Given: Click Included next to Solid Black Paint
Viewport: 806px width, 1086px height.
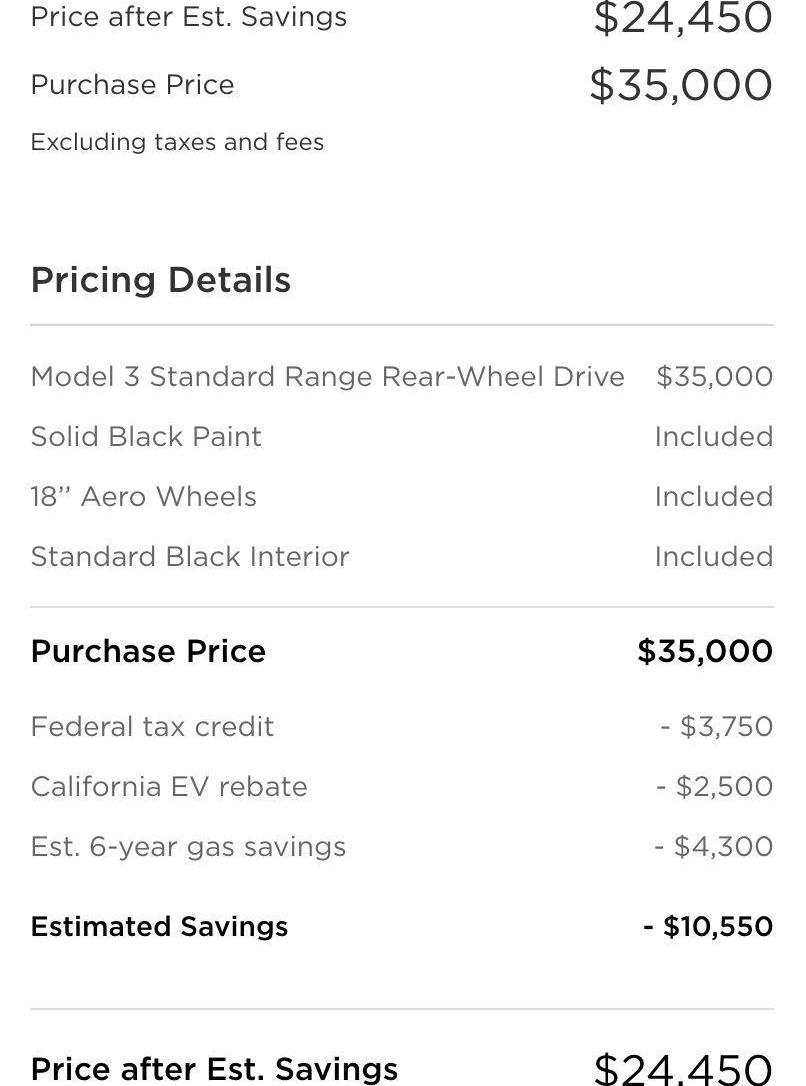Looking at the screenshot, I should [714, 436].
